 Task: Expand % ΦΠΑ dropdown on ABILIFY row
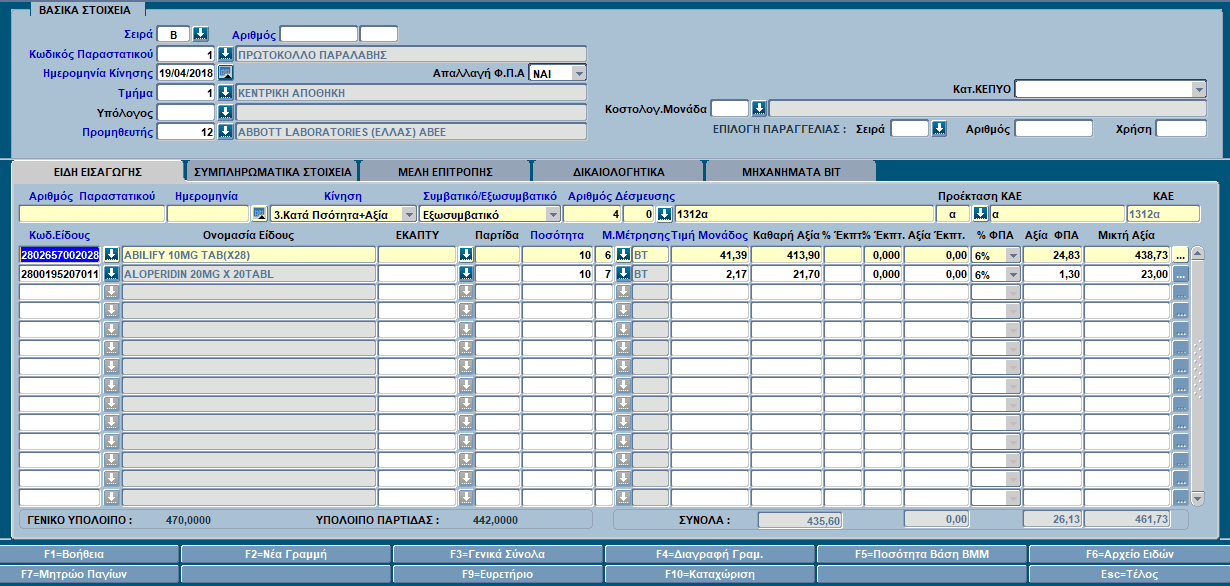tap(1013, 255)
